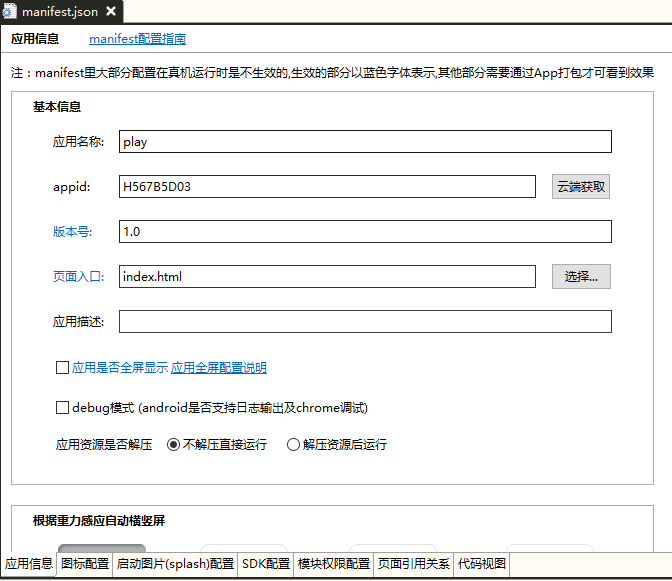The width and height of the screenshot is (672, 581).
Task: Click the 页面入口 field with index.html
Action: pos(327,276)
